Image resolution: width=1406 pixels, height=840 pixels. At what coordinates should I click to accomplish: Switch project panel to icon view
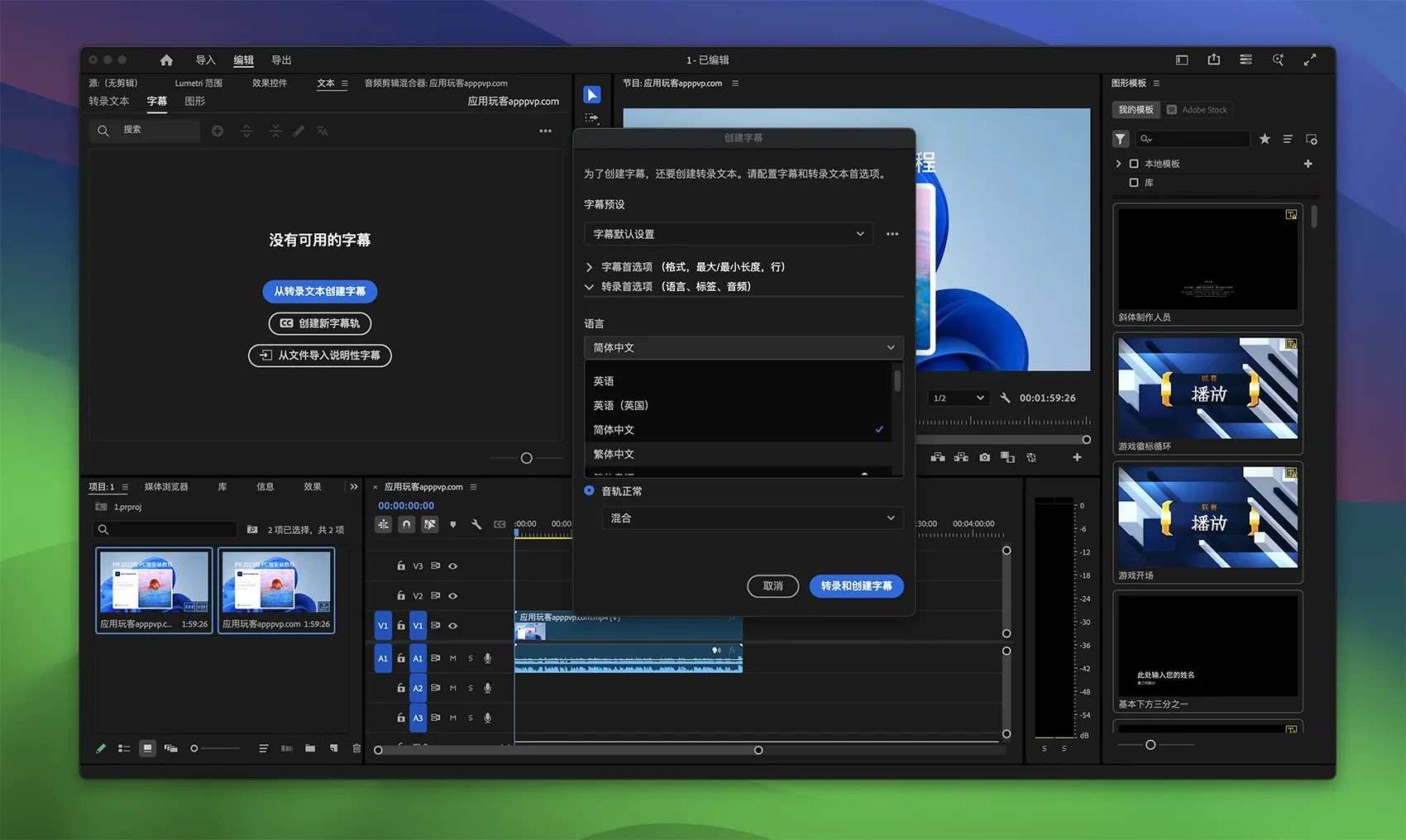pyautogui.click(x=147, y=748)
